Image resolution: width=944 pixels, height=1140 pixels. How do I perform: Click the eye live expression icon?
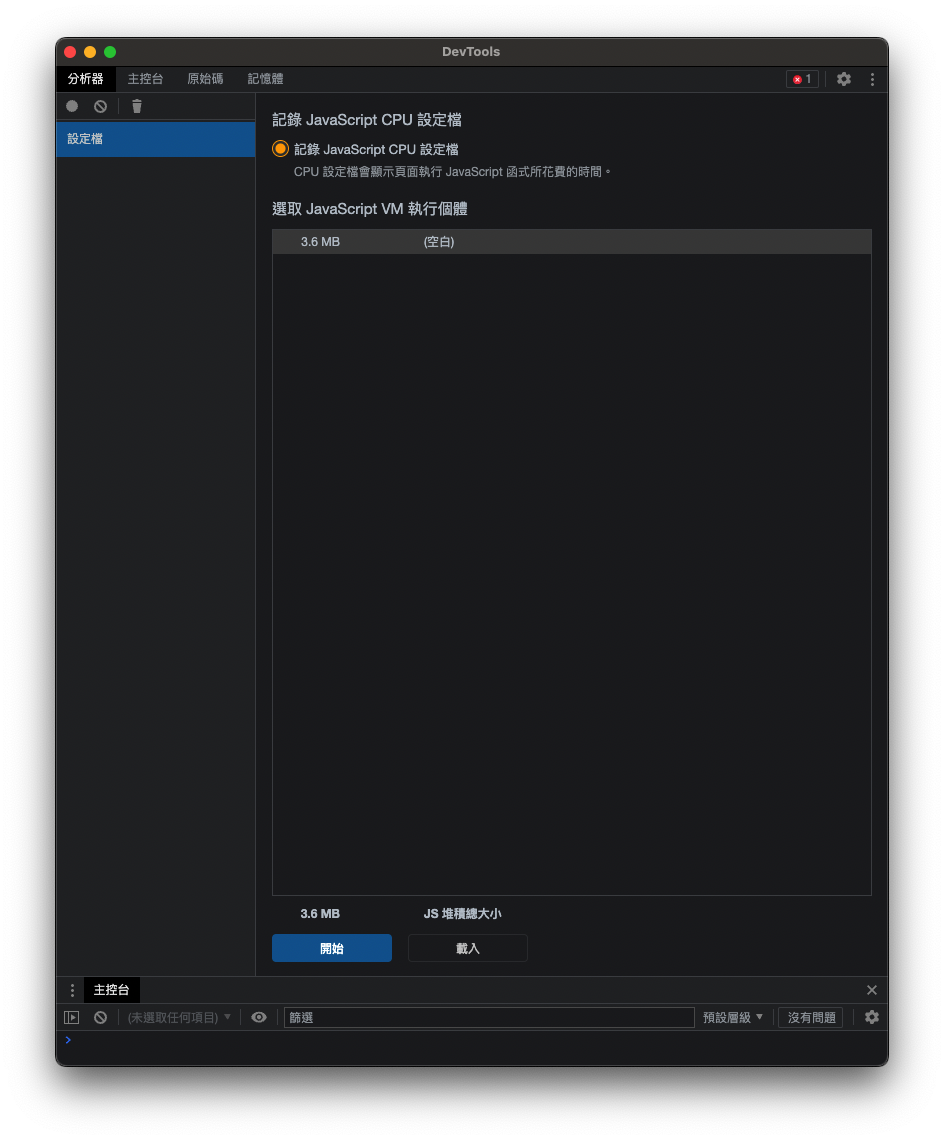point(259,1017)
